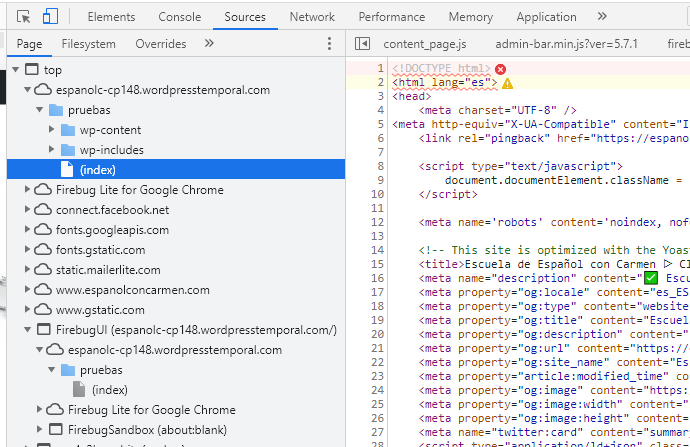Switch to the Overrides navigator tab
Viewport: 690px width, 447px height.
point(161,44)
